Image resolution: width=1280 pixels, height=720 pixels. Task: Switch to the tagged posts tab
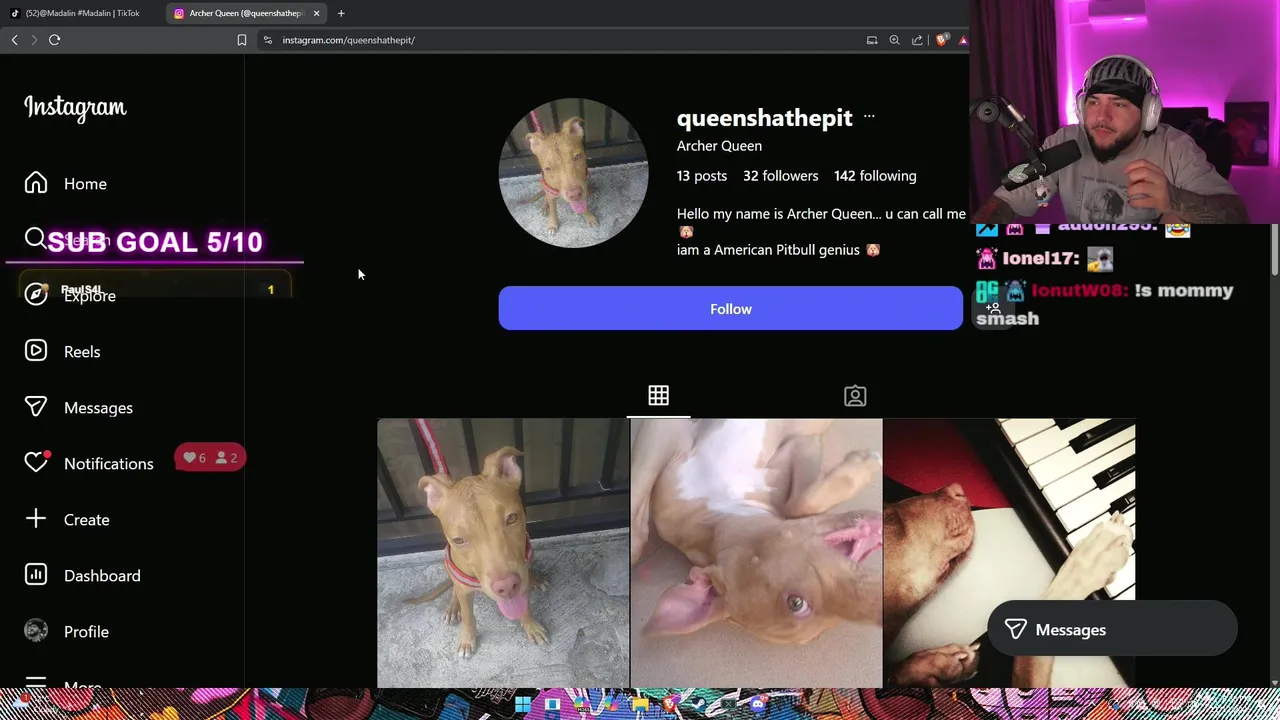tap(855, 396)
